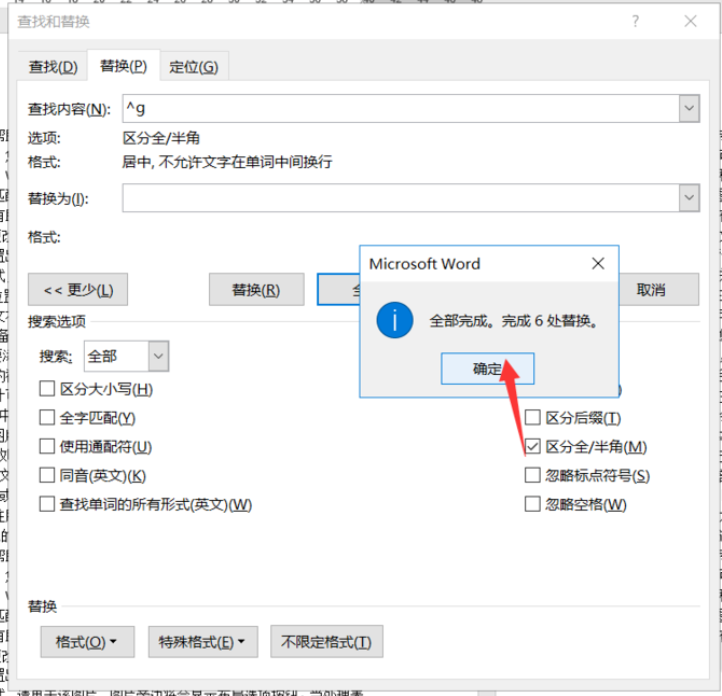Click the 不限定格式(T) button

tap(326, 641)
